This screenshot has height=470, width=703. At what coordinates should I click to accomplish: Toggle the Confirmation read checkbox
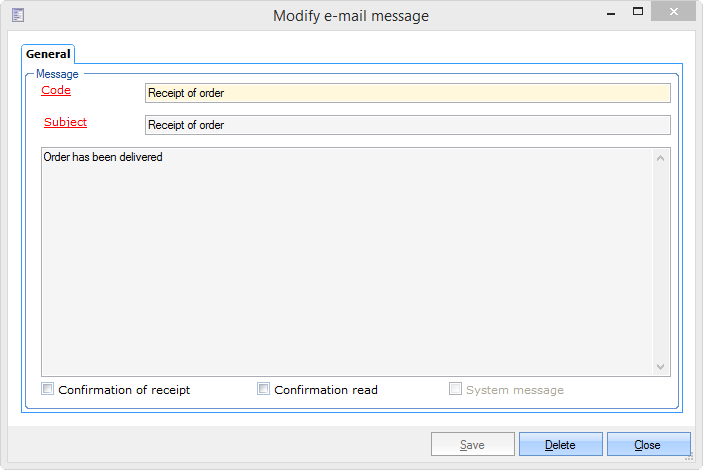pos(264,389)
